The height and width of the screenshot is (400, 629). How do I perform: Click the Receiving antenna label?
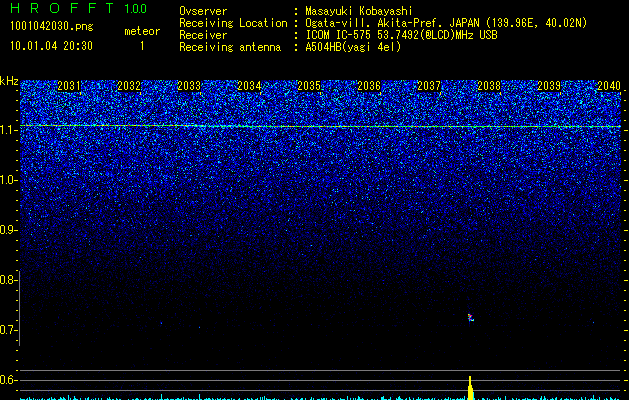pyautogui.click(x=230, y=47)
